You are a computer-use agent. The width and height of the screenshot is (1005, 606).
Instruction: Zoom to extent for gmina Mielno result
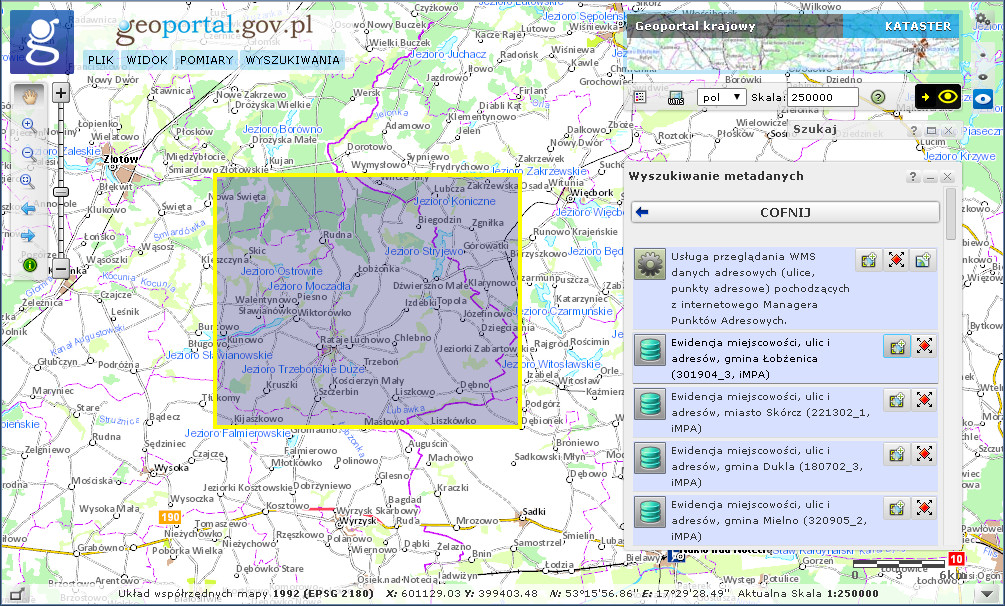pyautogui.click(x=924, y=508)
